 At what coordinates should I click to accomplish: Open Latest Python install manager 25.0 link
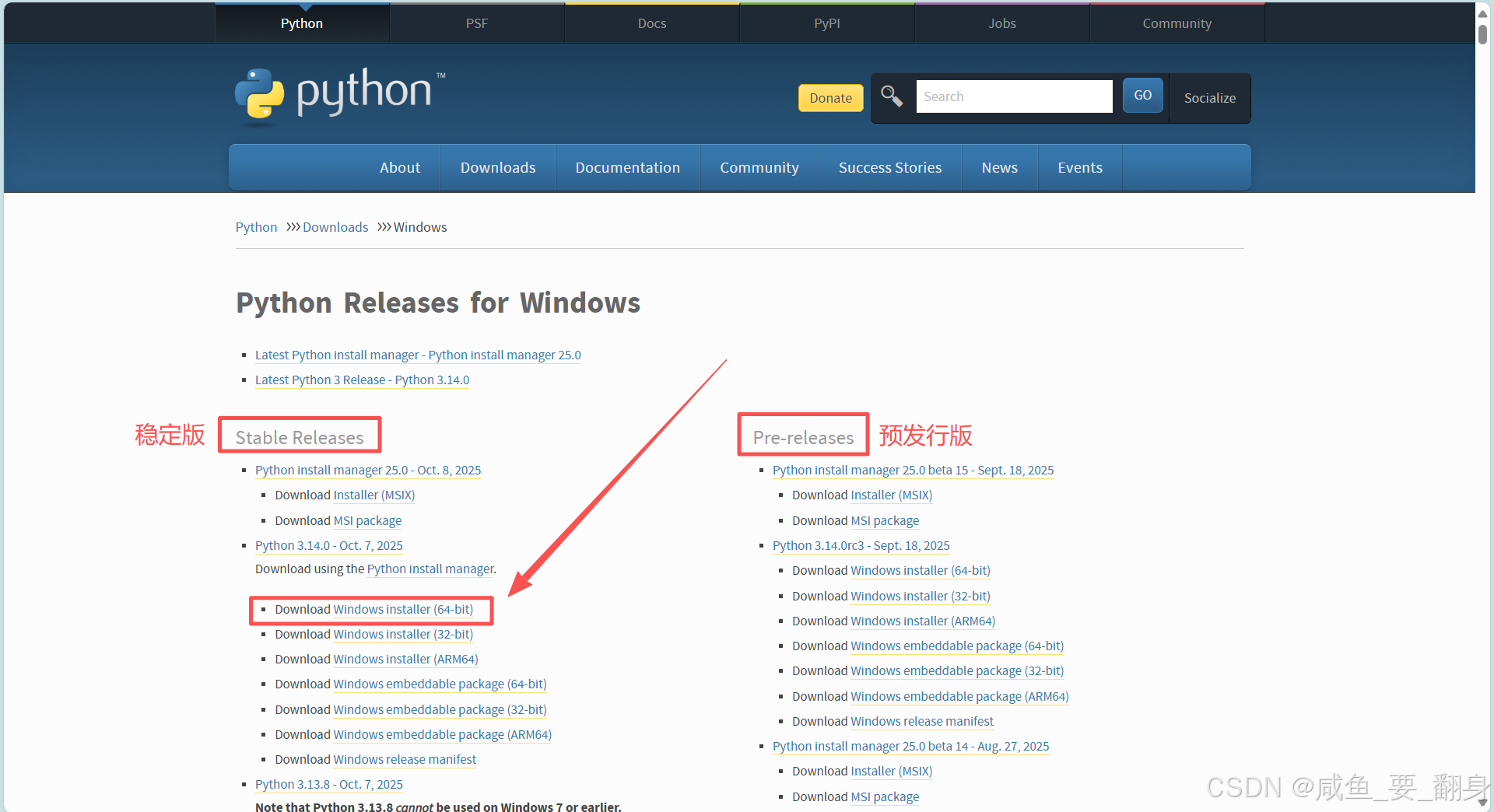coord(418,355)
